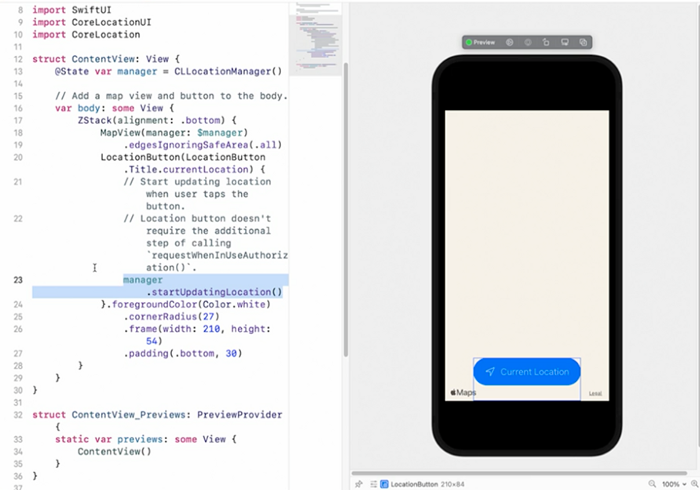Viewport: 700px width, 490px height.
Task: Zoom out the canvas with the magnifier icon
Action: point(652,483)
